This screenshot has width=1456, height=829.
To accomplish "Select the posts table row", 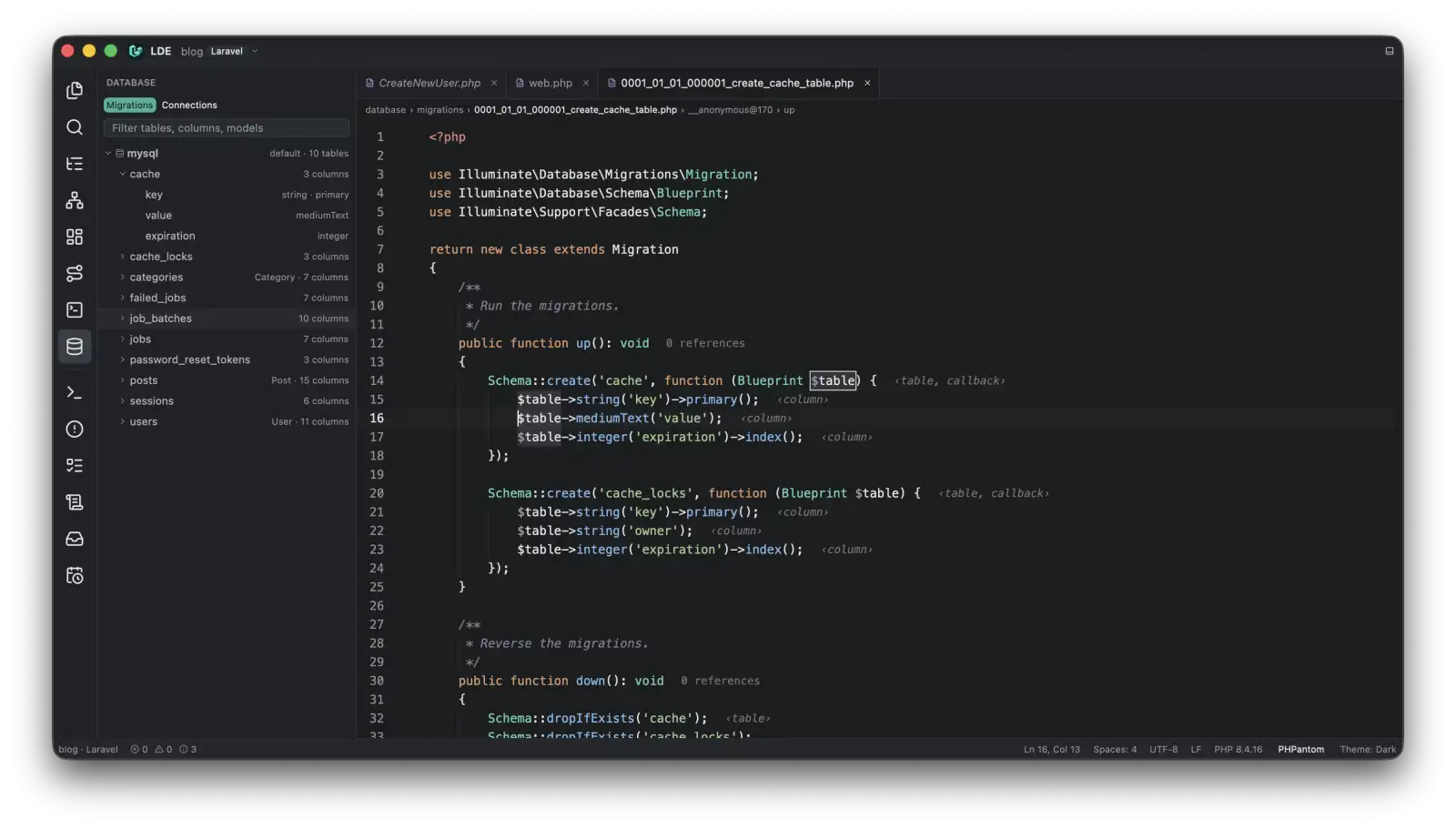I will click(226, 380).
